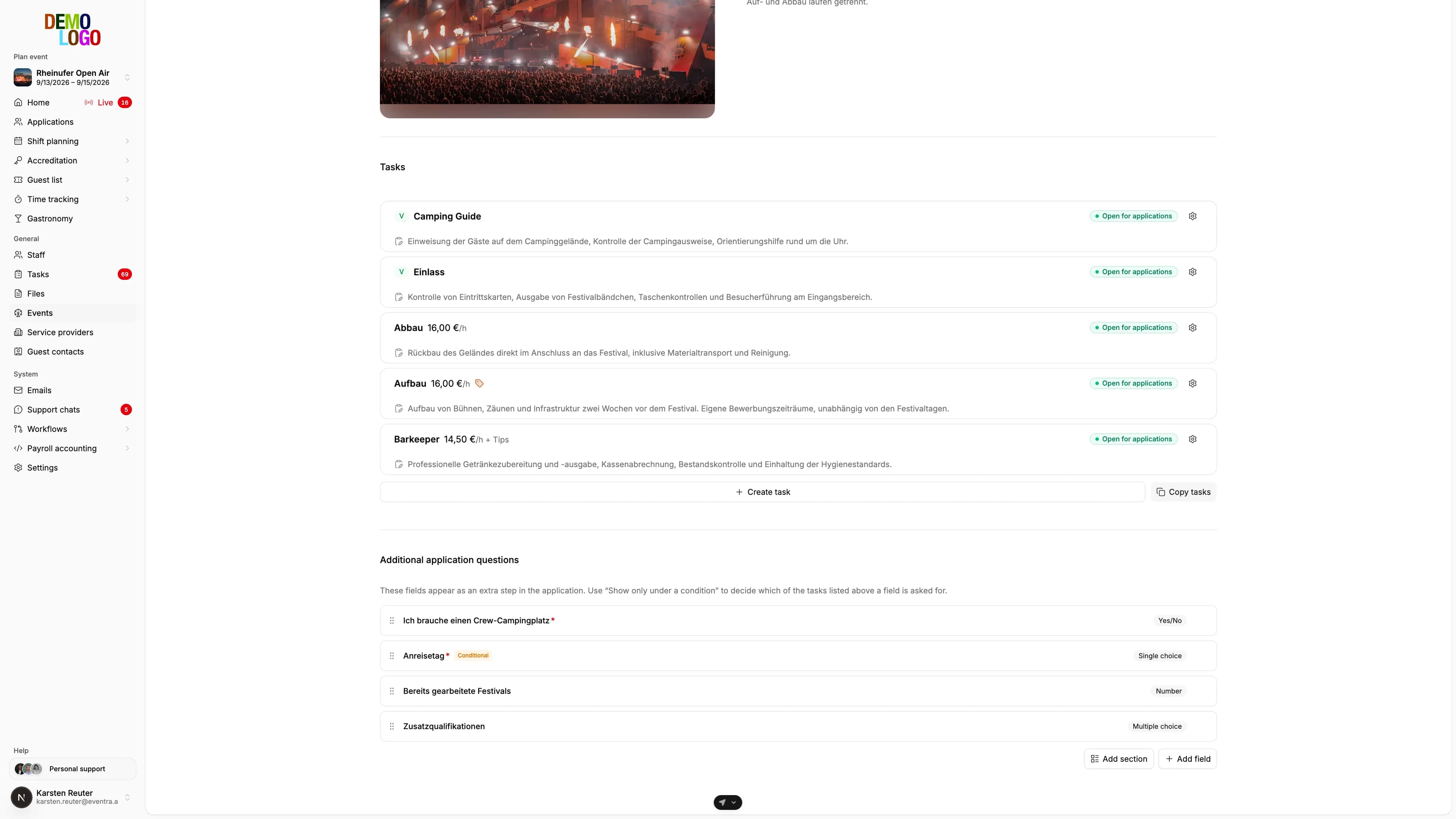Open Personal support help

pos(72,769)
